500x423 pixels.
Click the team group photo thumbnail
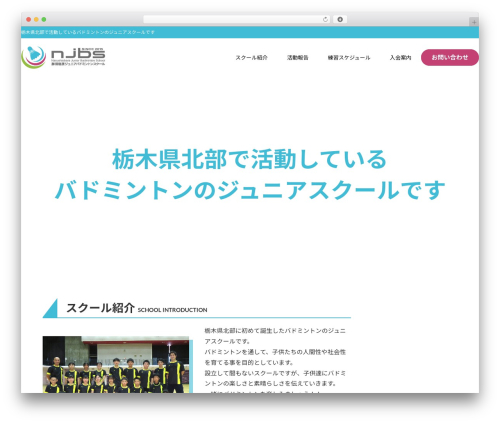coord(116,364)
